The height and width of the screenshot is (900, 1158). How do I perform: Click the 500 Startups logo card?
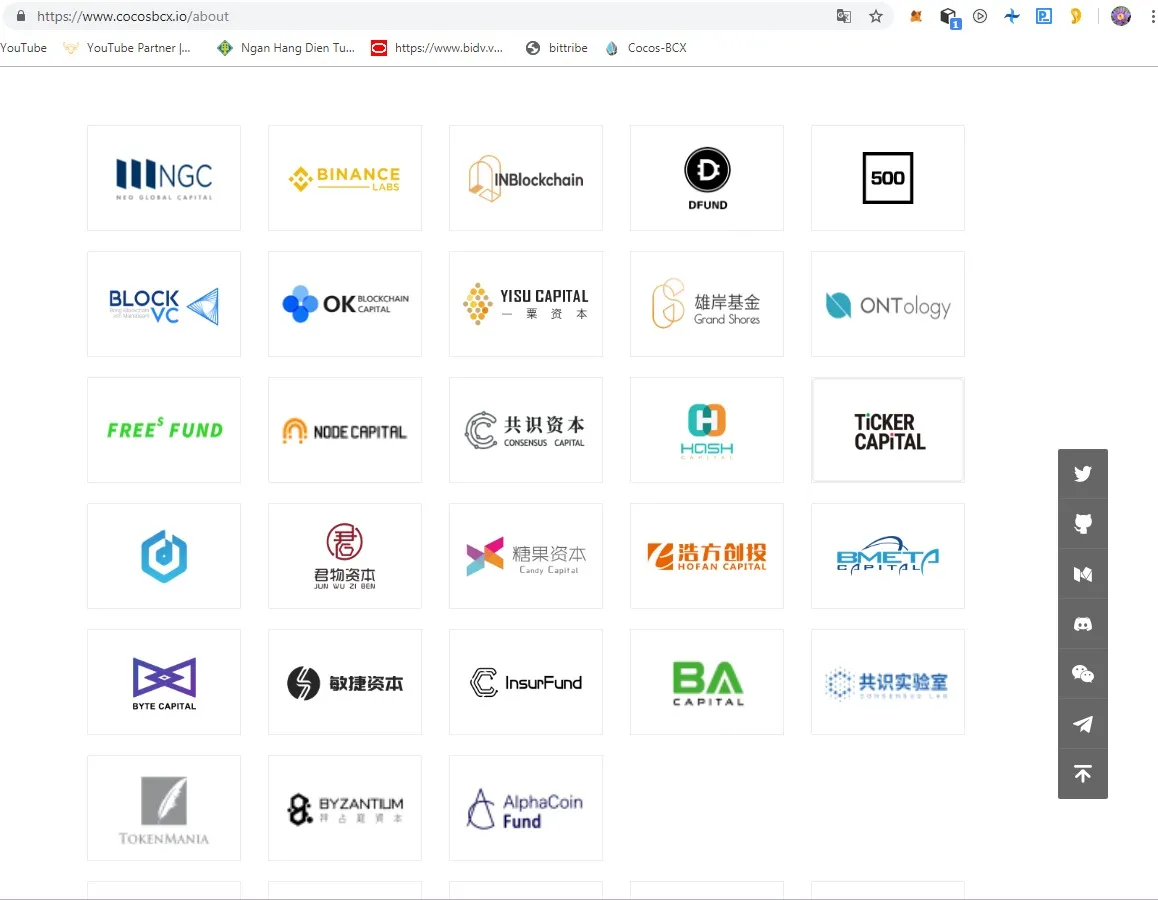pos(888,178)
